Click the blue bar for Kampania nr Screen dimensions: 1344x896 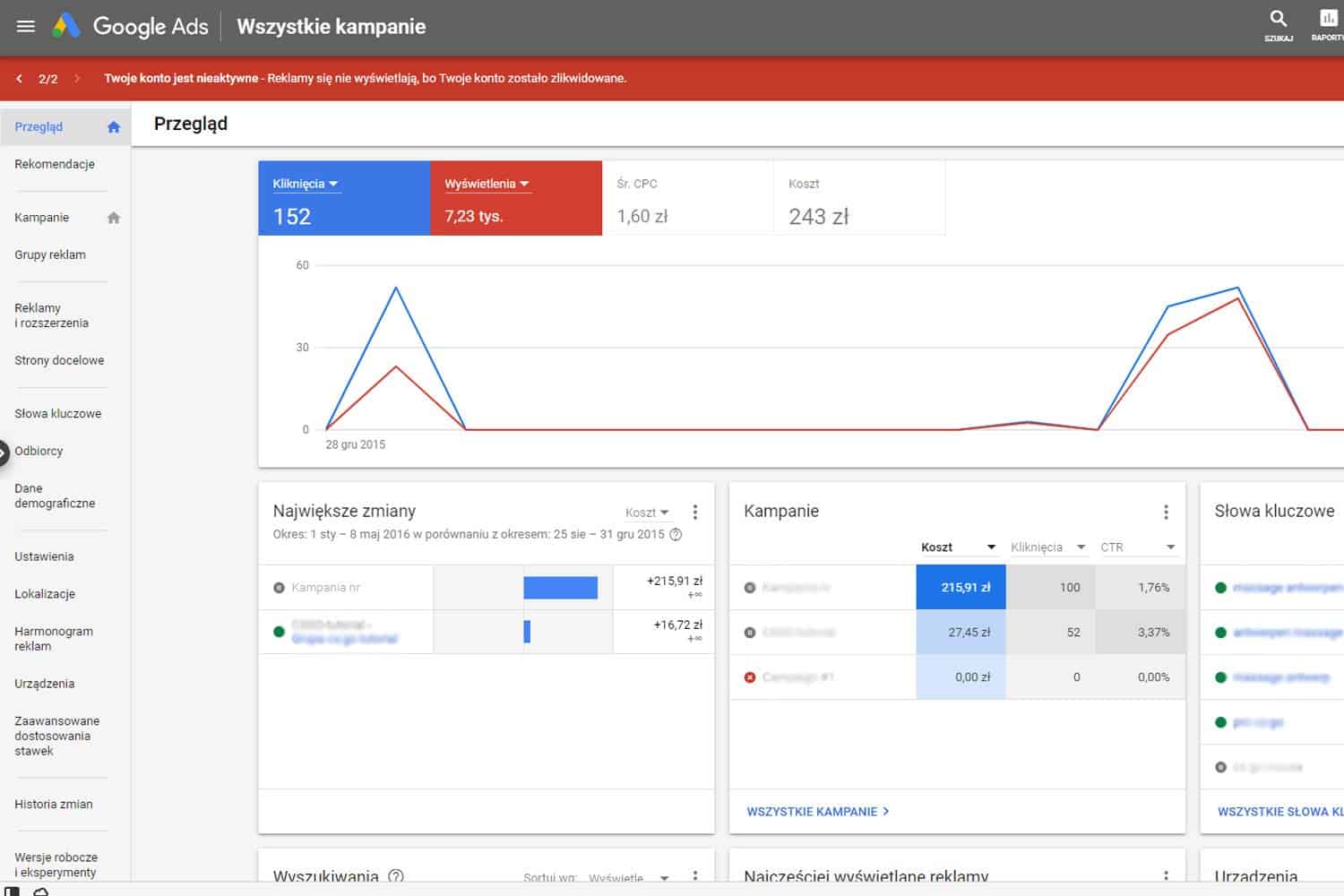tap(560, 588)
